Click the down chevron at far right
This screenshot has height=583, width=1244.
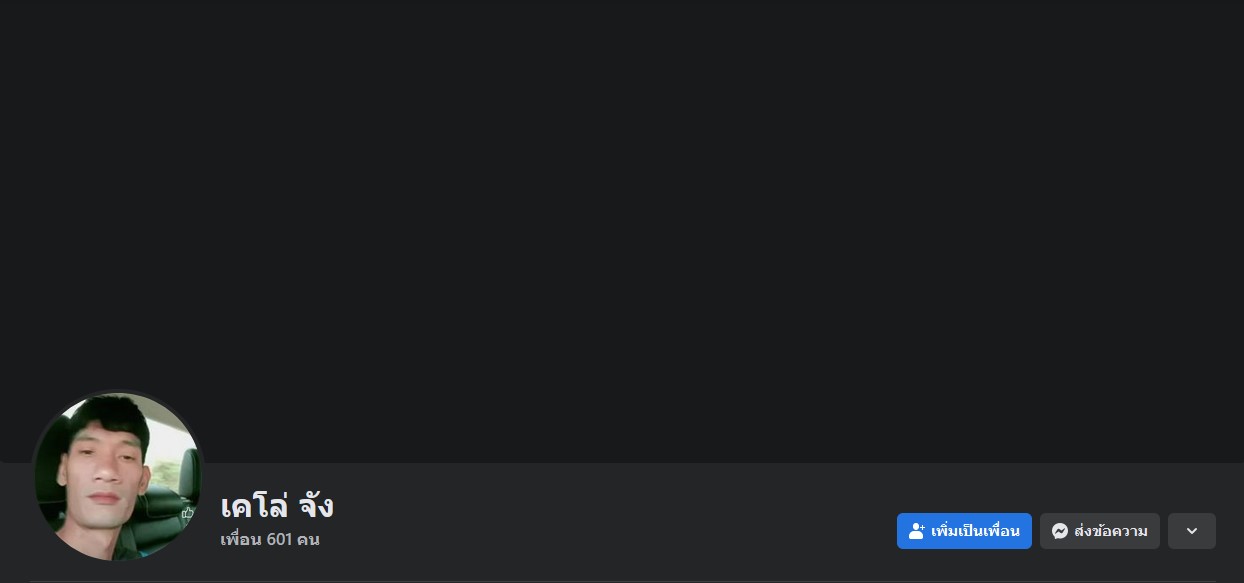[x=1192, y=531]
